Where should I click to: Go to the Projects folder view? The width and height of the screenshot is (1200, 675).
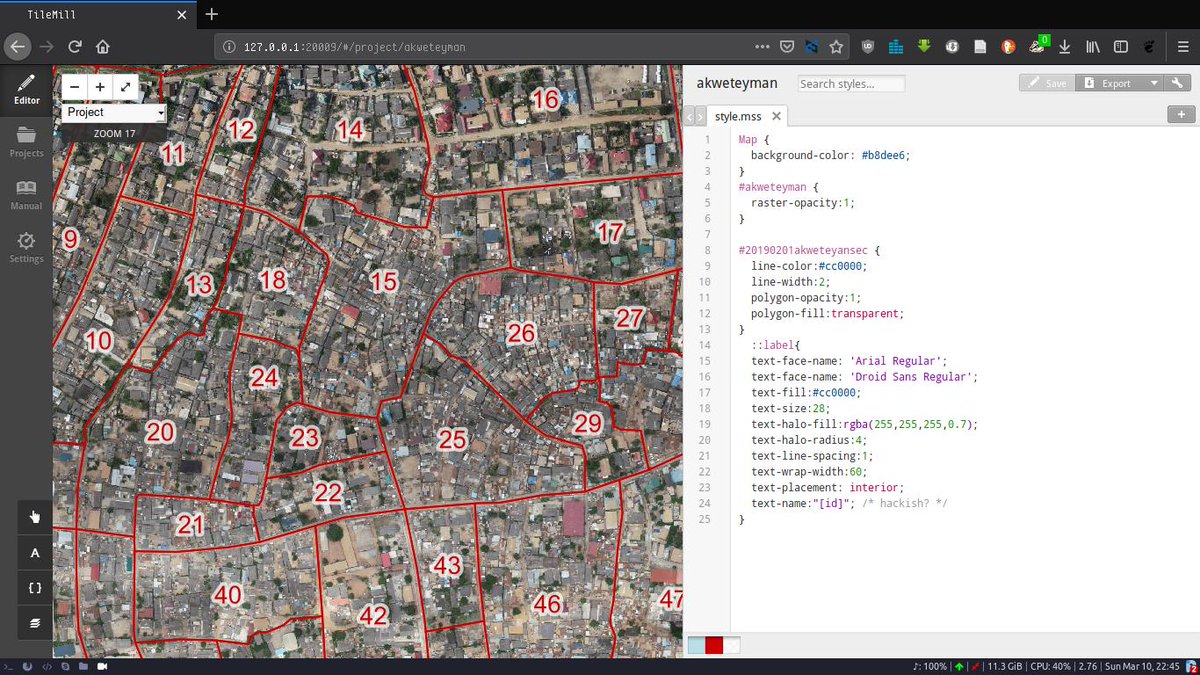(x=26, y=142)
